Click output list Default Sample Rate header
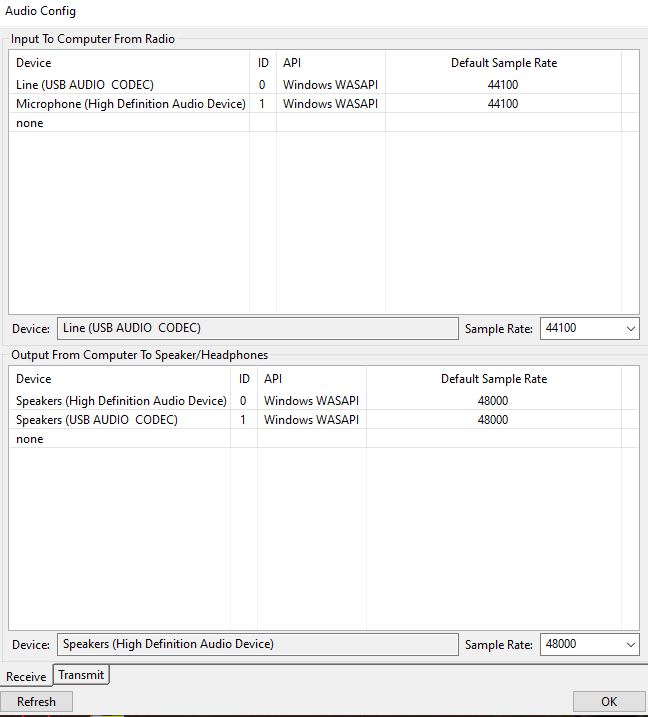This screenshot has width=648, height=717. click(x=494, y=379)
